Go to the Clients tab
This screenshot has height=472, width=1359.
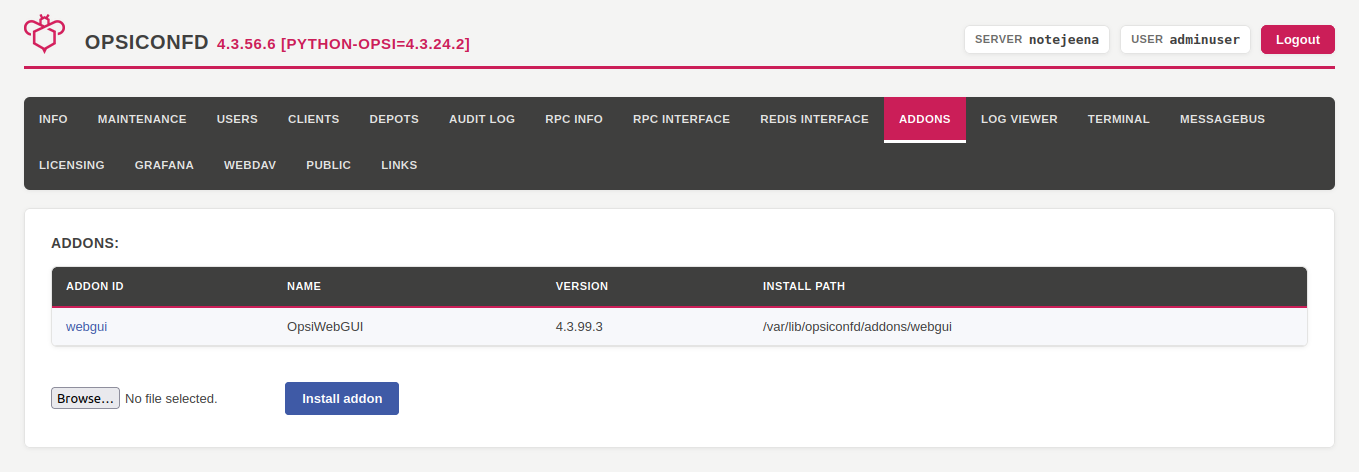(314, 119)
